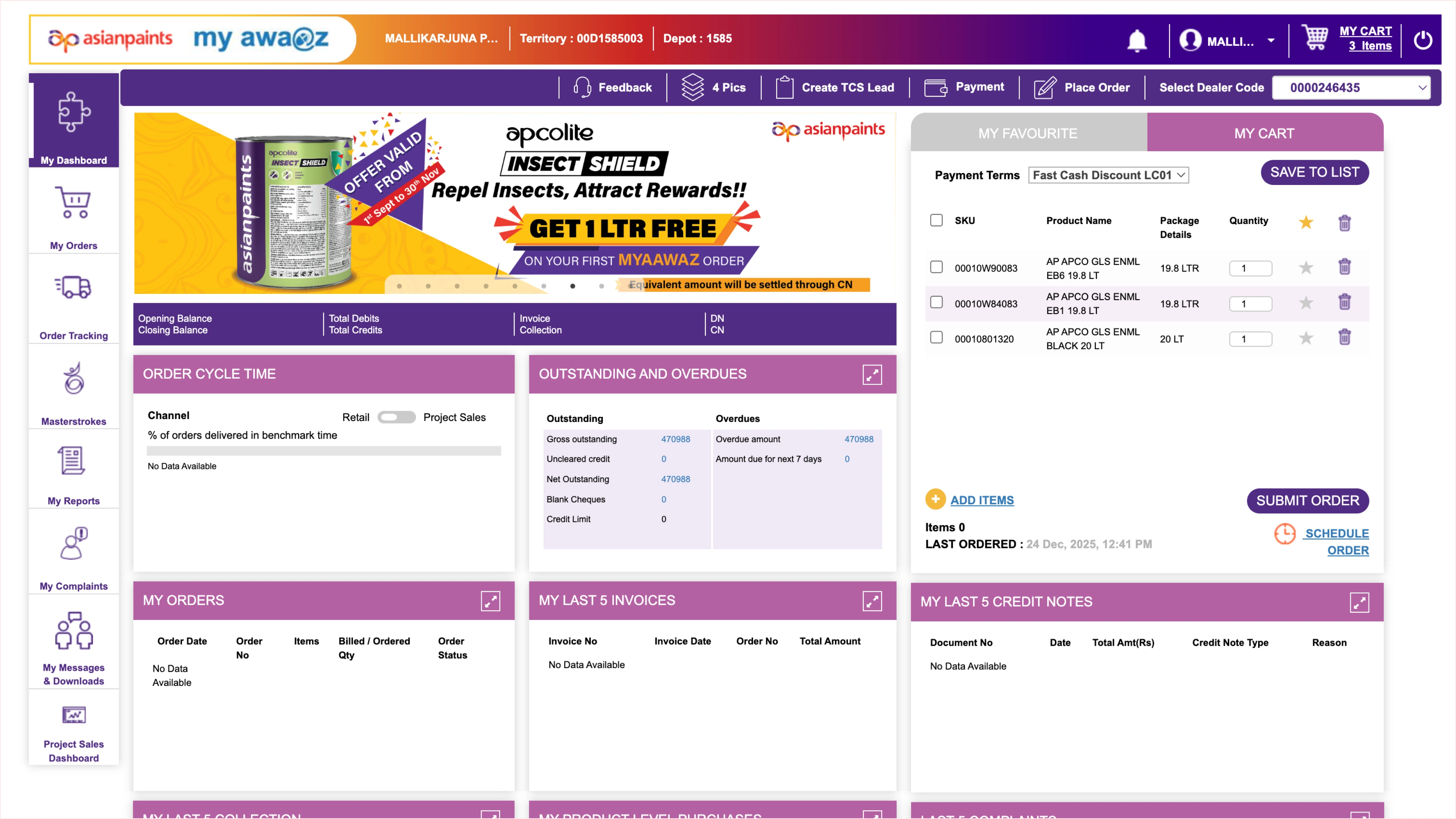Expand the My Orders panel

(x=491, y=601)
